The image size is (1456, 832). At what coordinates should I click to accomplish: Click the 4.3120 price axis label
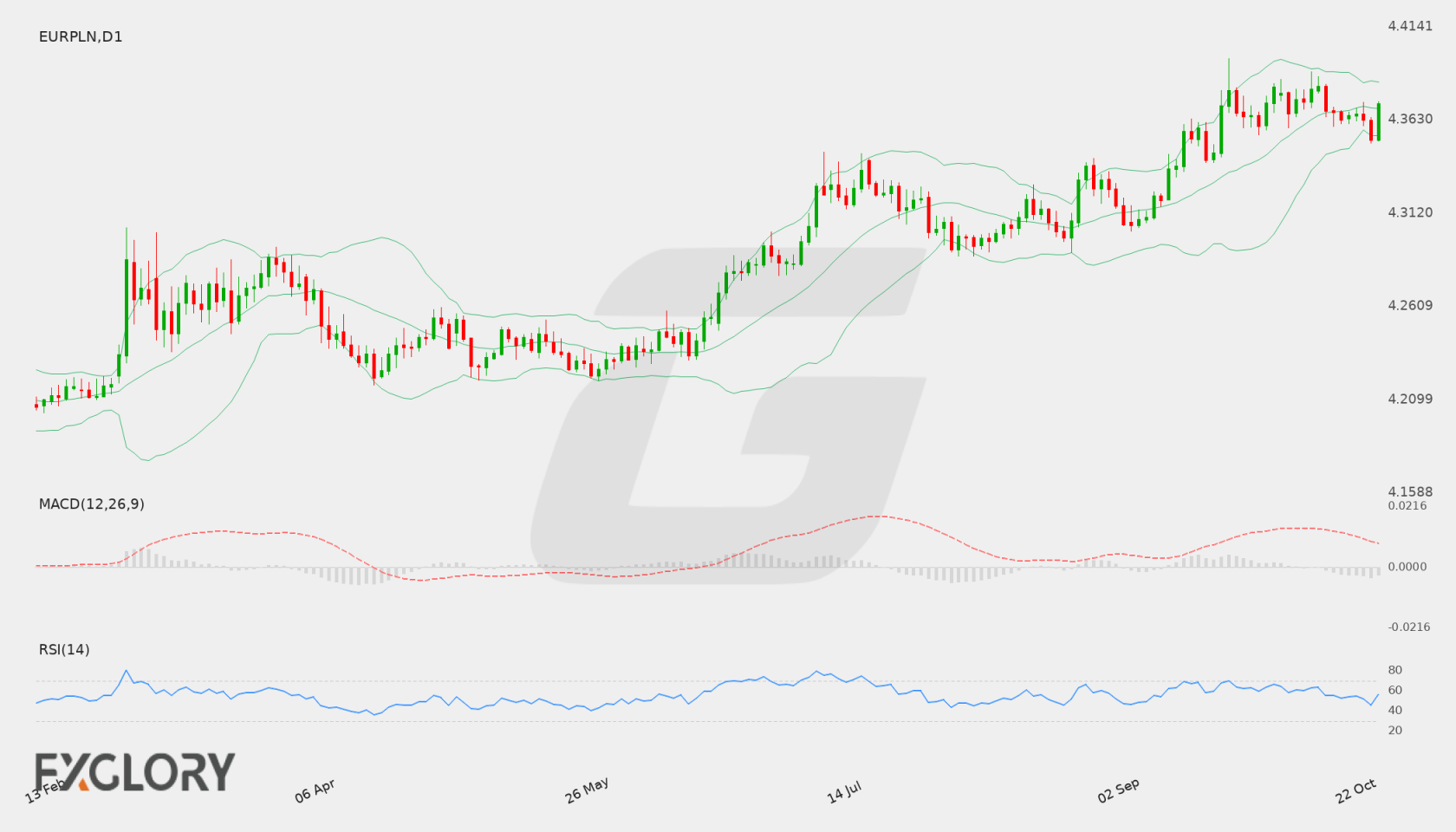pos(1410,212)
